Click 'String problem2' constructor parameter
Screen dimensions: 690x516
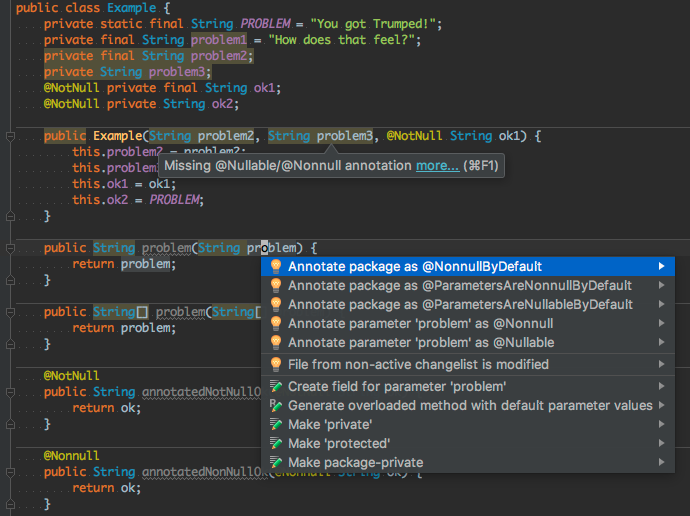tap(201, 136)
